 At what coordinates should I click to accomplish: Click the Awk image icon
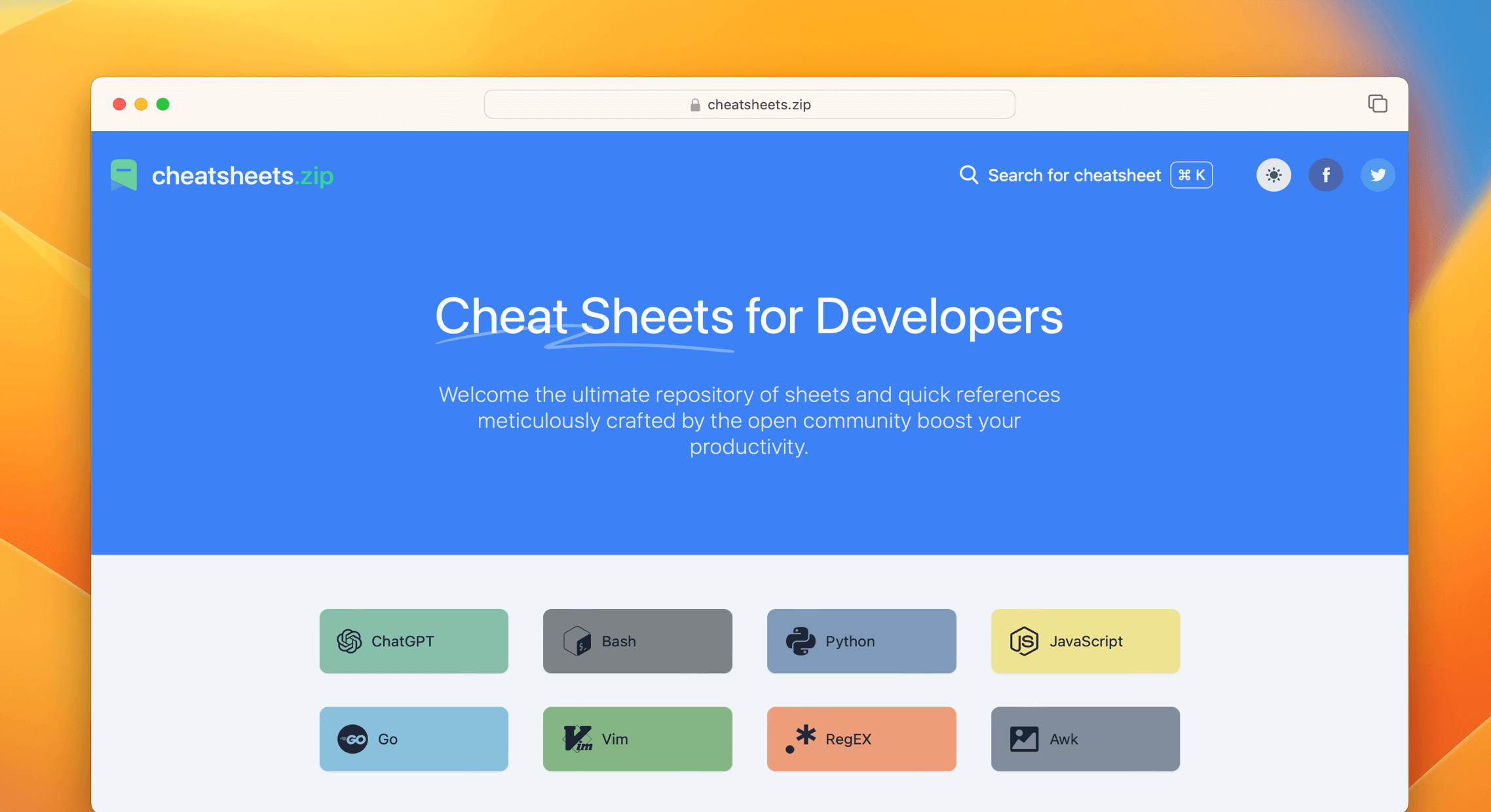(1024, 739)
